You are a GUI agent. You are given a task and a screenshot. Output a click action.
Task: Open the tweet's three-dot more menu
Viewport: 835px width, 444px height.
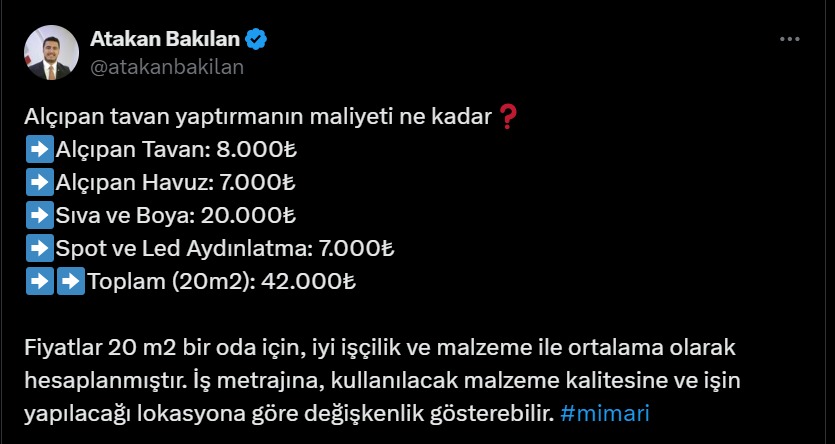click(x=789, y=39)
